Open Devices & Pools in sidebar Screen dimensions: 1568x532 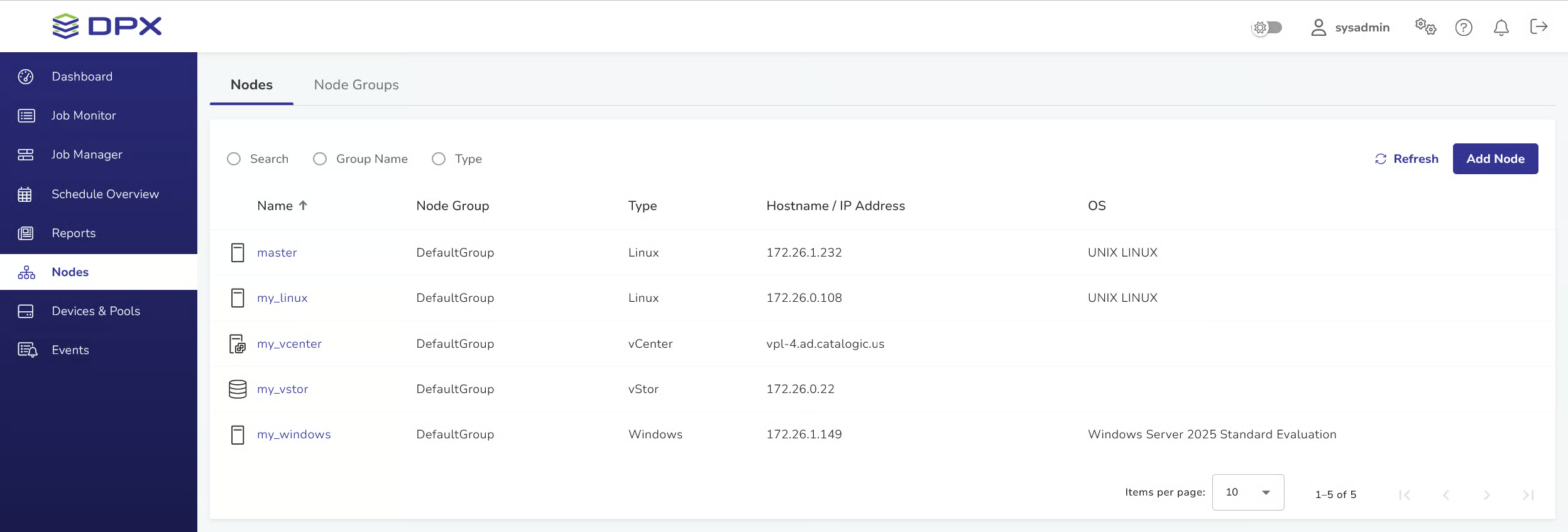coord(96,311)
